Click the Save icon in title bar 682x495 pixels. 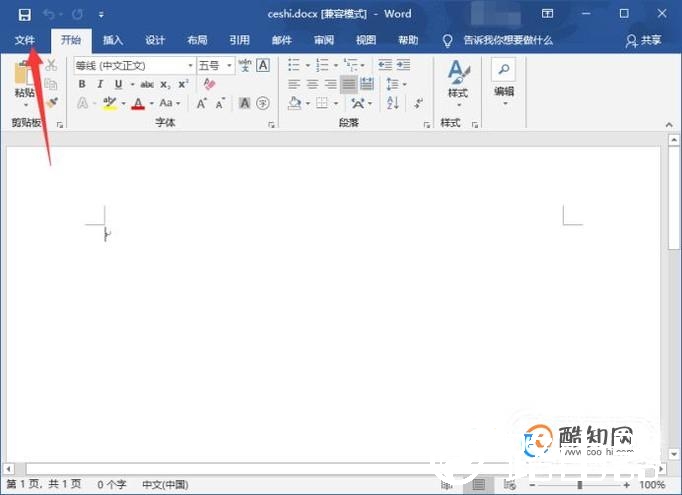pos(24,15)
